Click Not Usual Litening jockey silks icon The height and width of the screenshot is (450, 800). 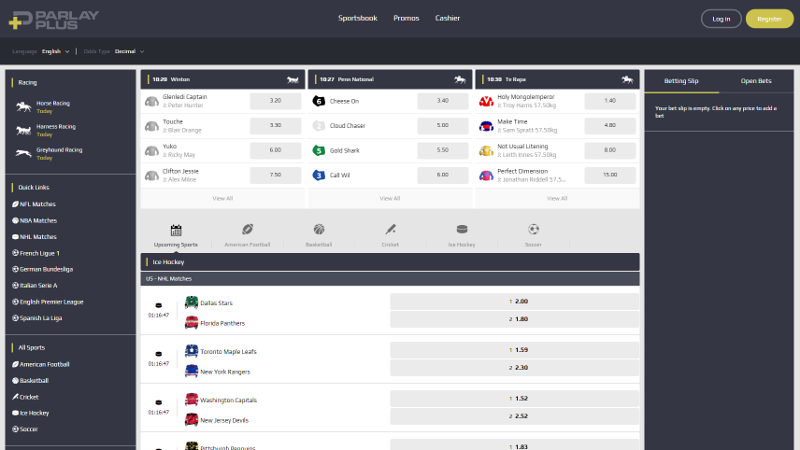486,151
